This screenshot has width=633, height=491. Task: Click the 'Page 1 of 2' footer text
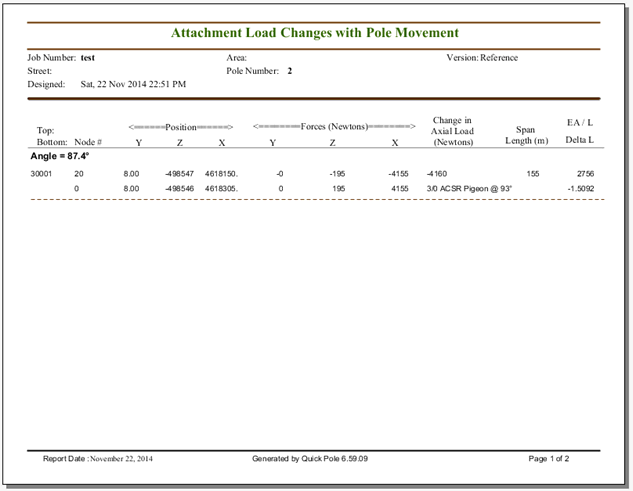pyautogui.click(x=549, y=459)
